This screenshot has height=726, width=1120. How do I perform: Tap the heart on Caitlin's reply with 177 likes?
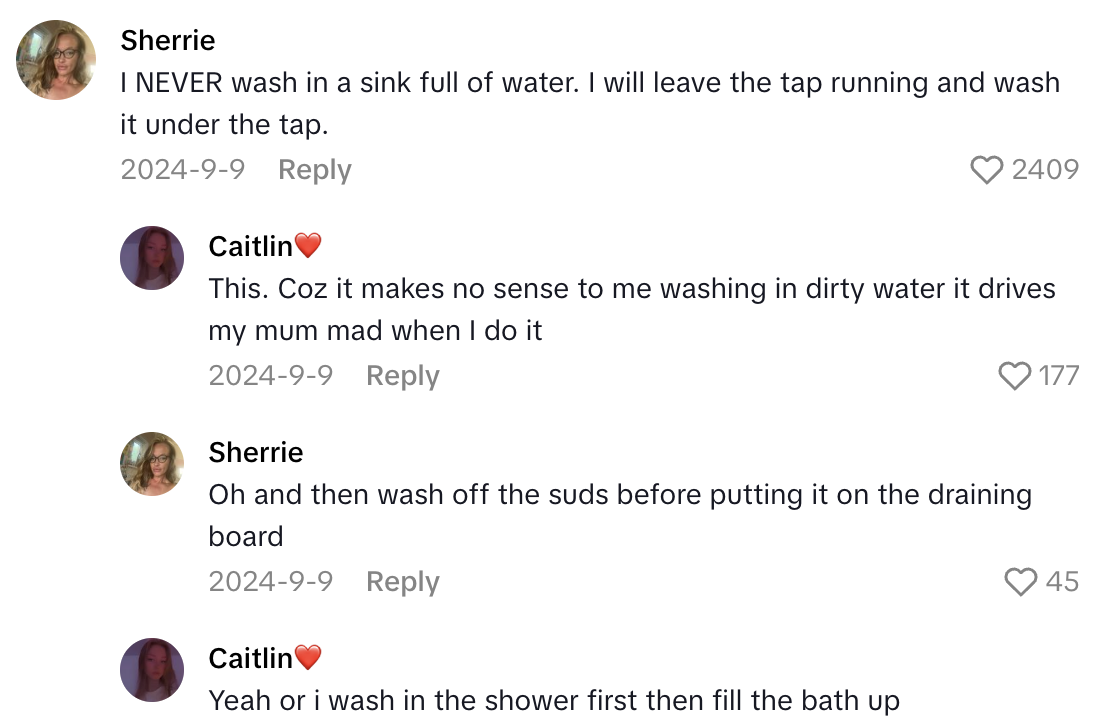click(x=1016, y=376)
